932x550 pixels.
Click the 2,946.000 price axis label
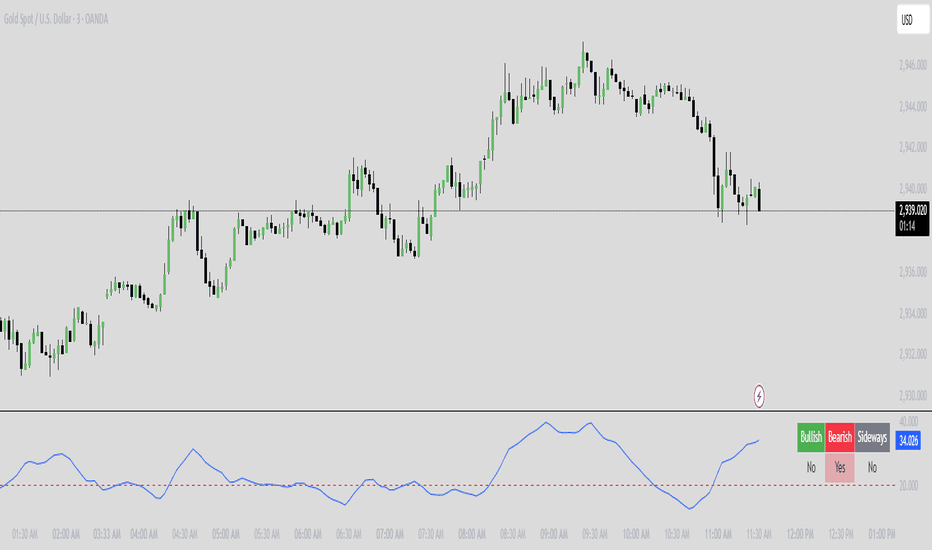click(x=912, y=64)
